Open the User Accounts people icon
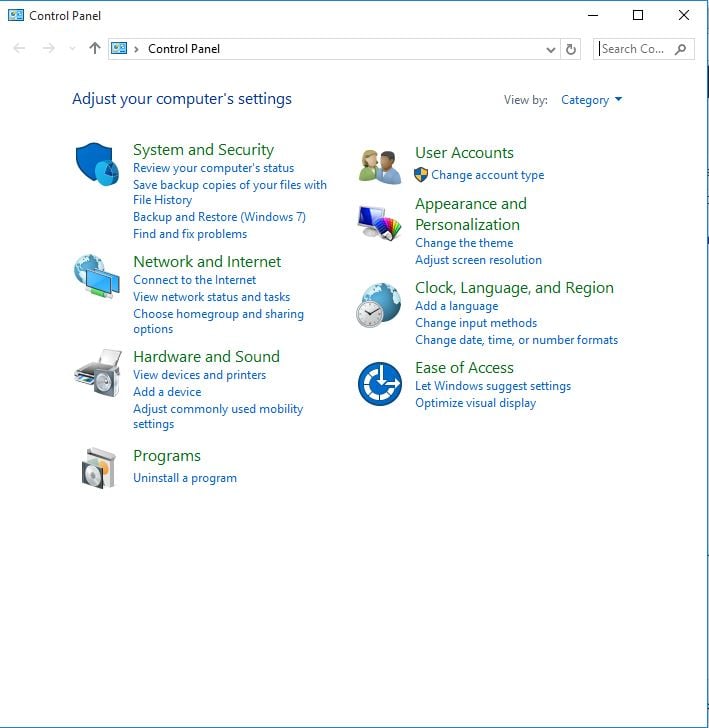 coord(380,167)
